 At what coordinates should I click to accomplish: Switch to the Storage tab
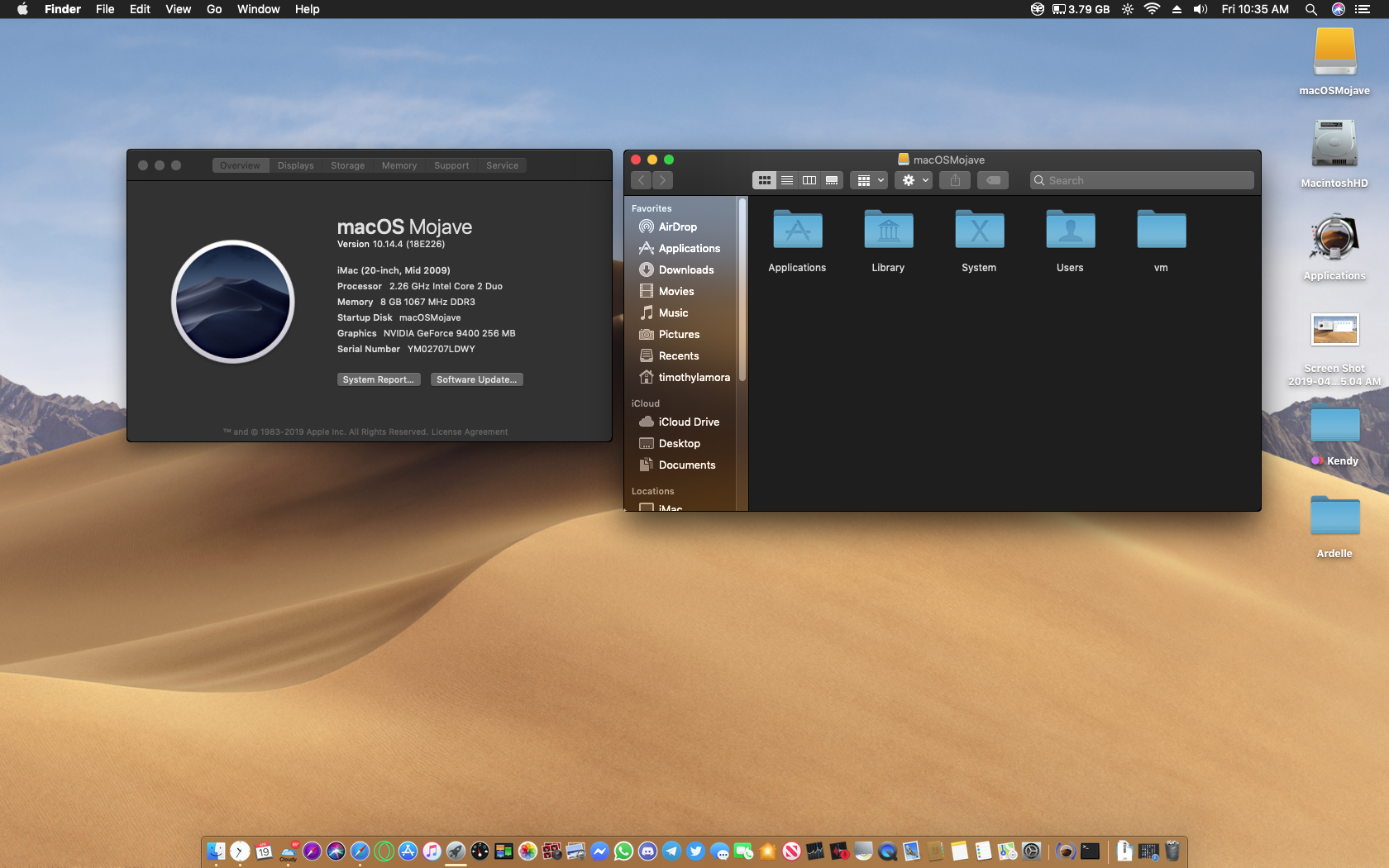click(x=347, y=165)
